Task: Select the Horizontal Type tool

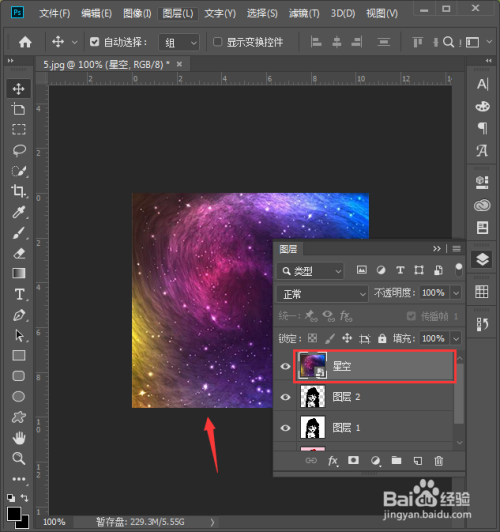Action: (19, 294)
